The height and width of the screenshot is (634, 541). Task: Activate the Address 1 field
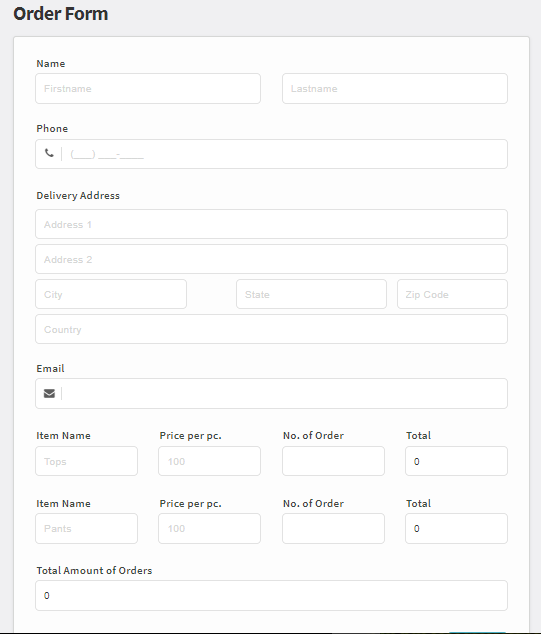click(x=271, y=224)
